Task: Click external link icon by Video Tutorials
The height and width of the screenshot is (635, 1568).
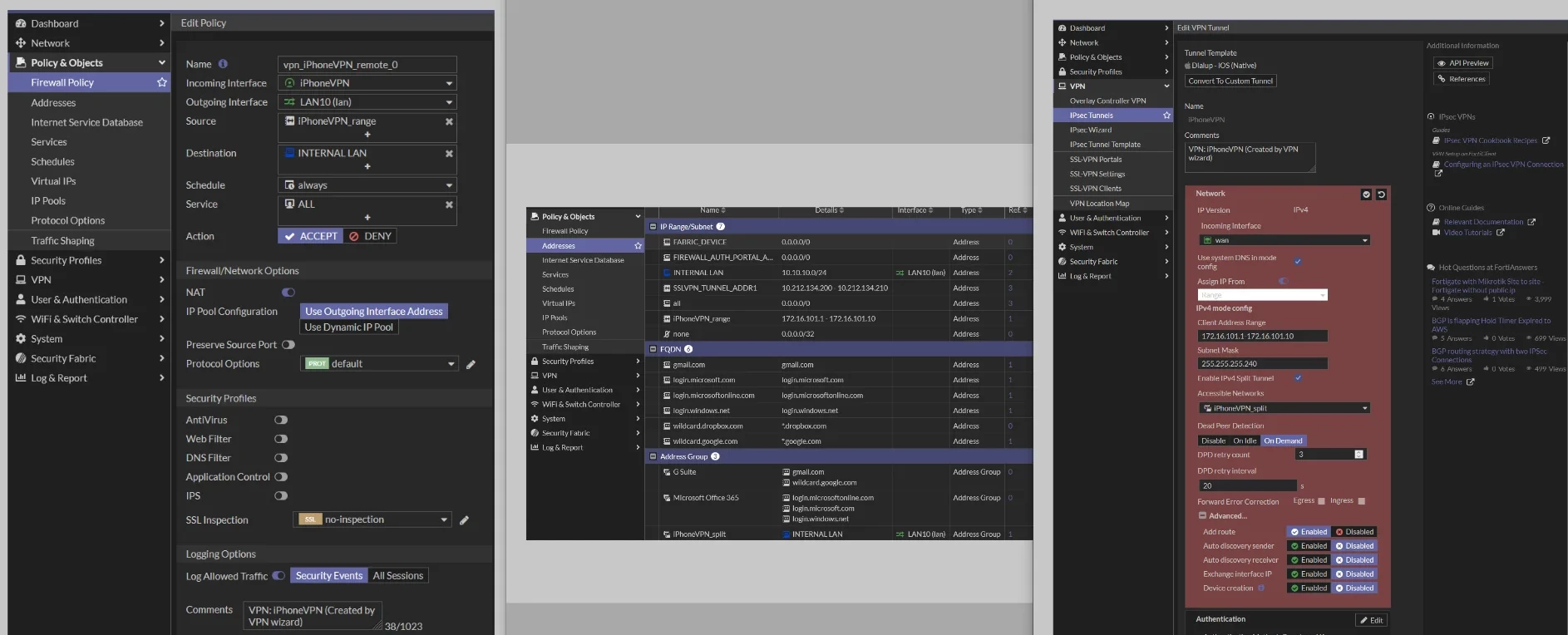Action: pos(1500,233)
